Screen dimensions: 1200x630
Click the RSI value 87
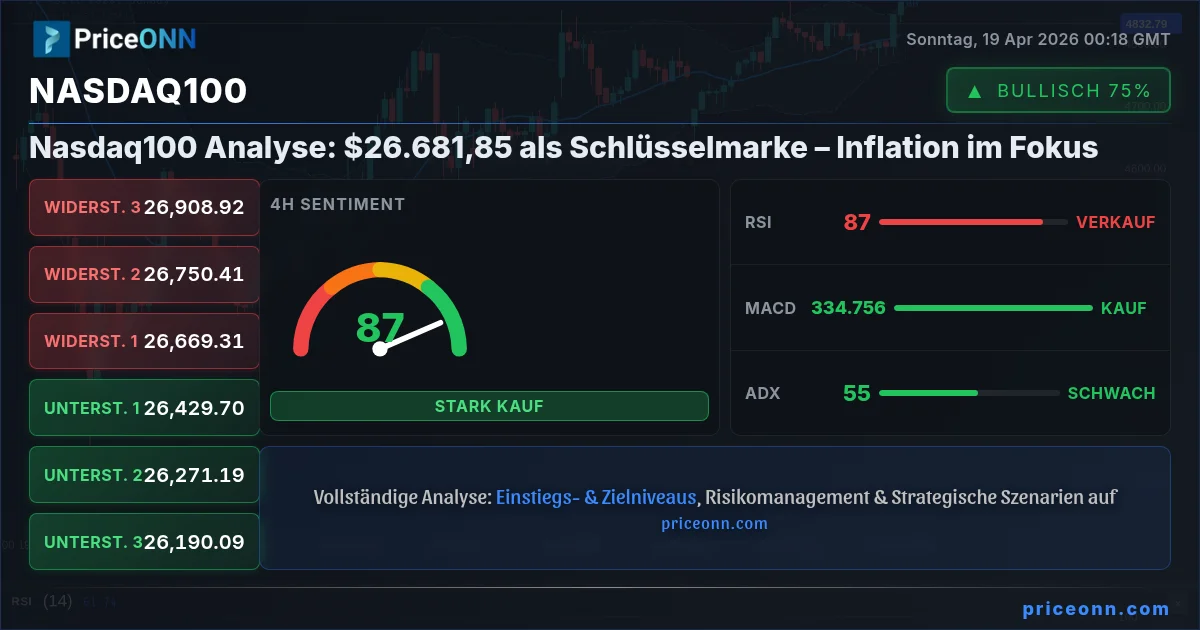[x=857, y=222]
